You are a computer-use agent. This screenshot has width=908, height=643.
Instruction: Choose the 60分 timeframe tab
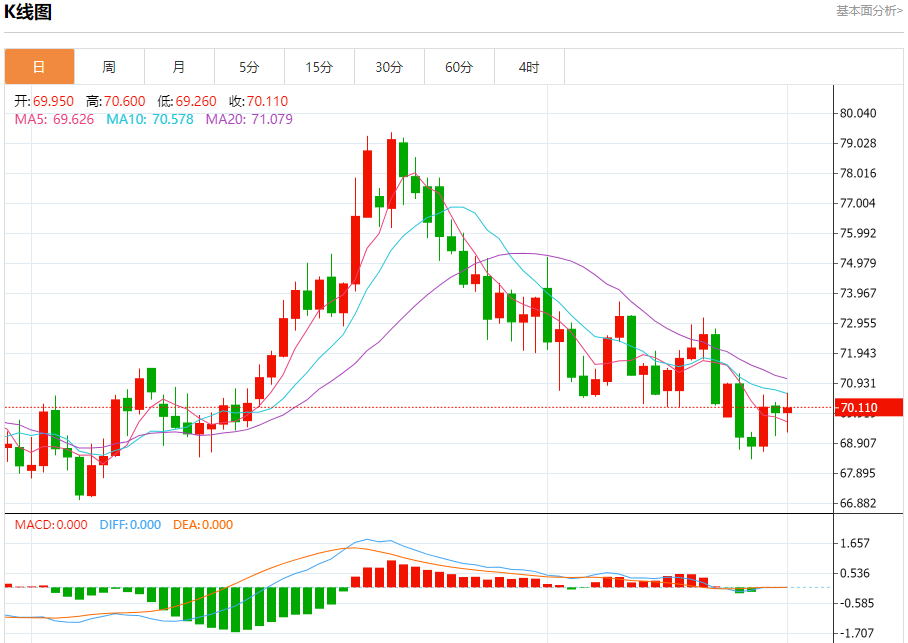459,67
